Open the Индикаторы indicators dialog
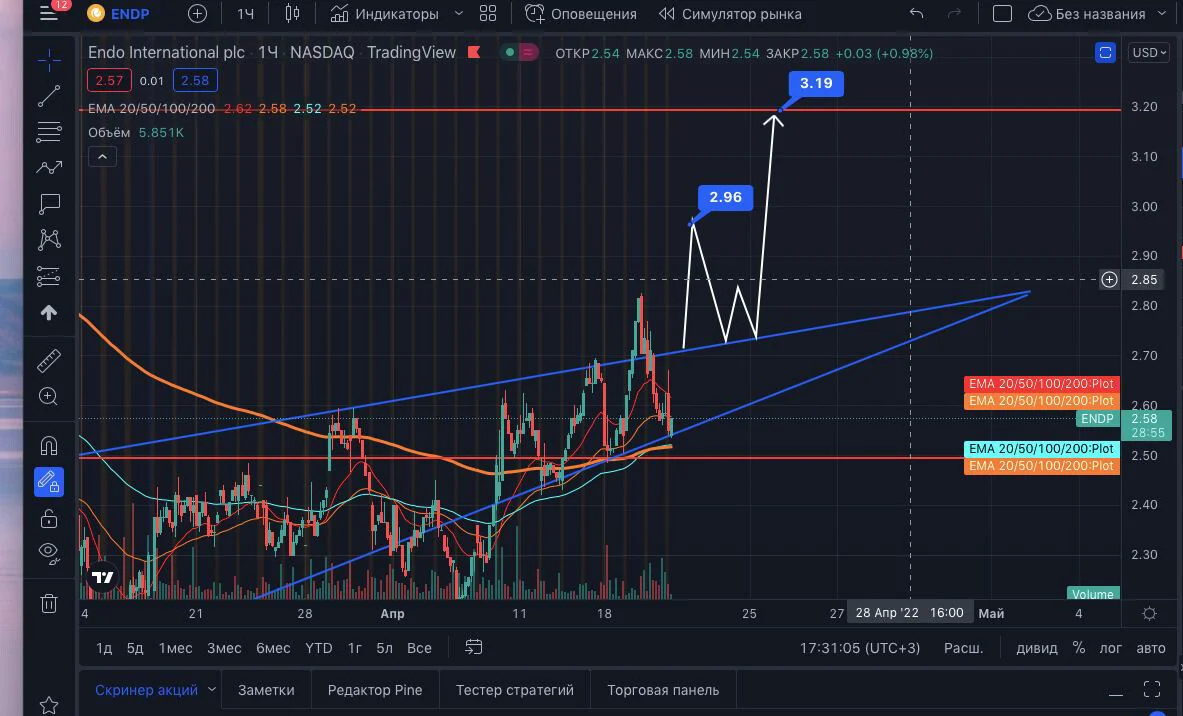 (385, 14)
